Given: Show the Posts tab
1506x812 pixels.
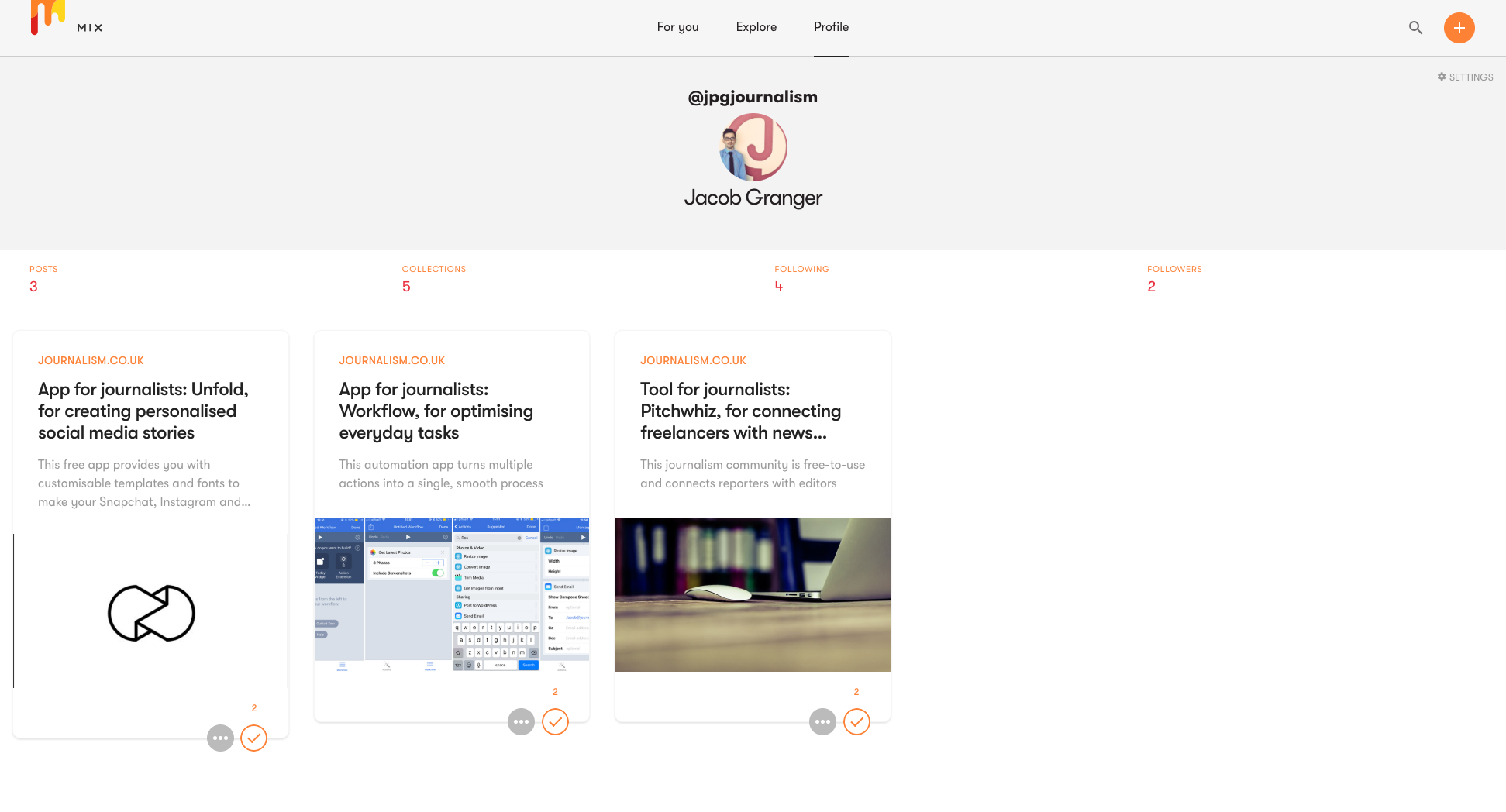Looking at the screenshot, I should click(194, 277).
